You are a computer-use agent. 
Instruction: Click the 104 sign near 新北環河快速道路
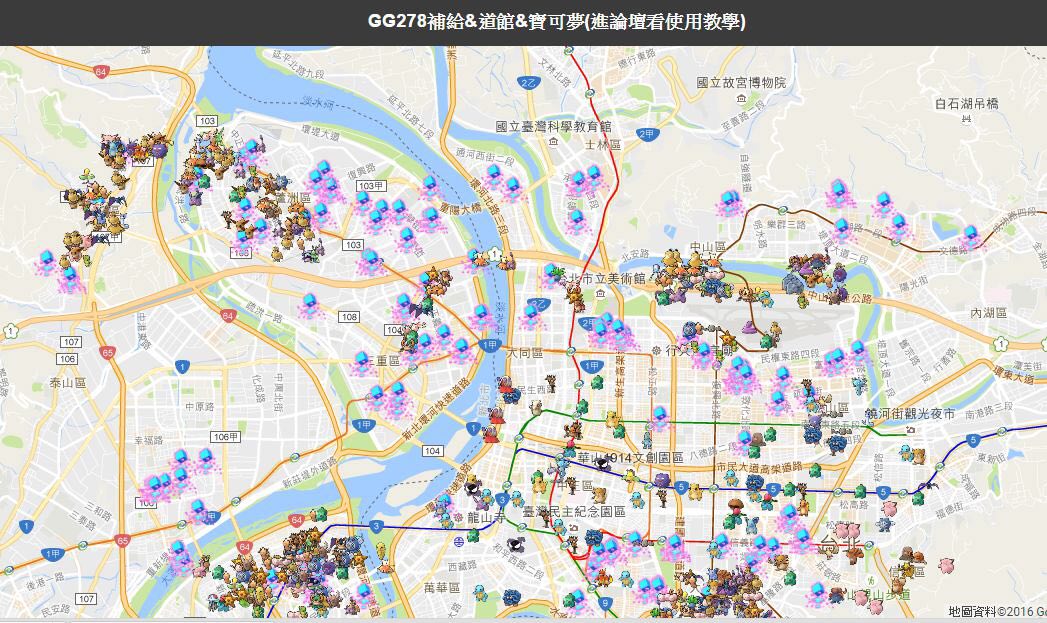[x=432, y=451]
